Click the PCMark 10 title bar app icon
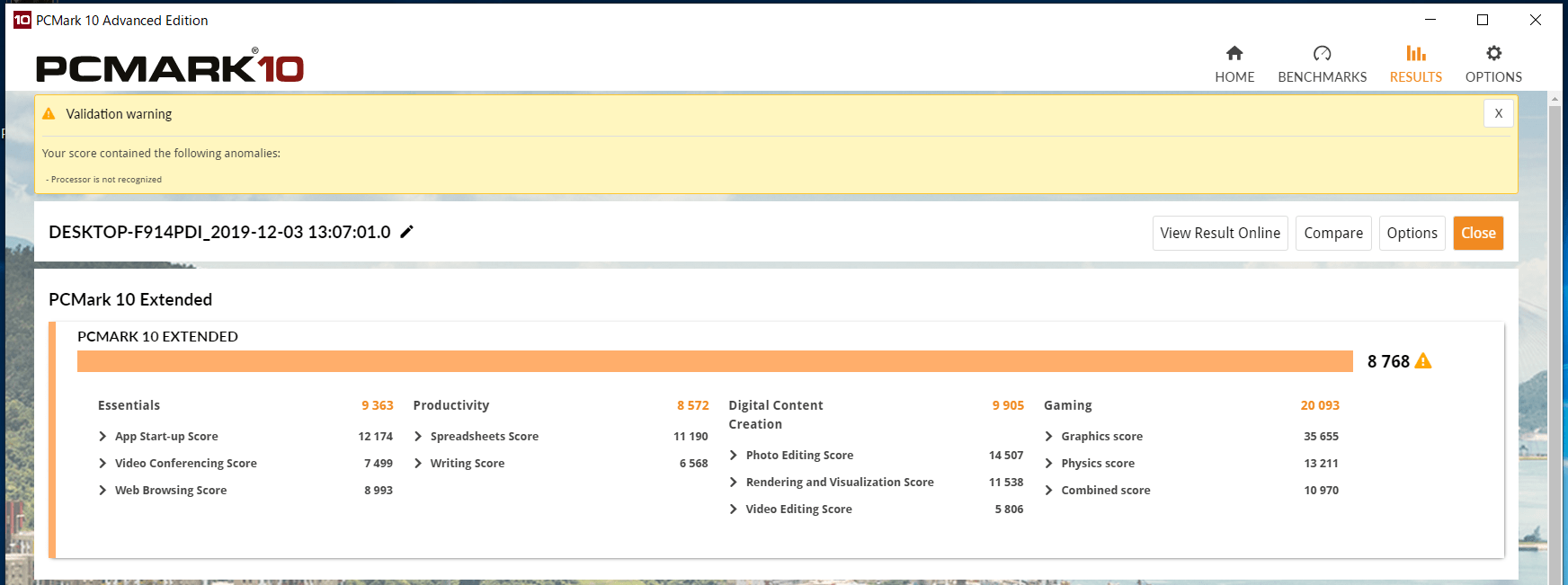The image size is (1568, 585). 22,20
